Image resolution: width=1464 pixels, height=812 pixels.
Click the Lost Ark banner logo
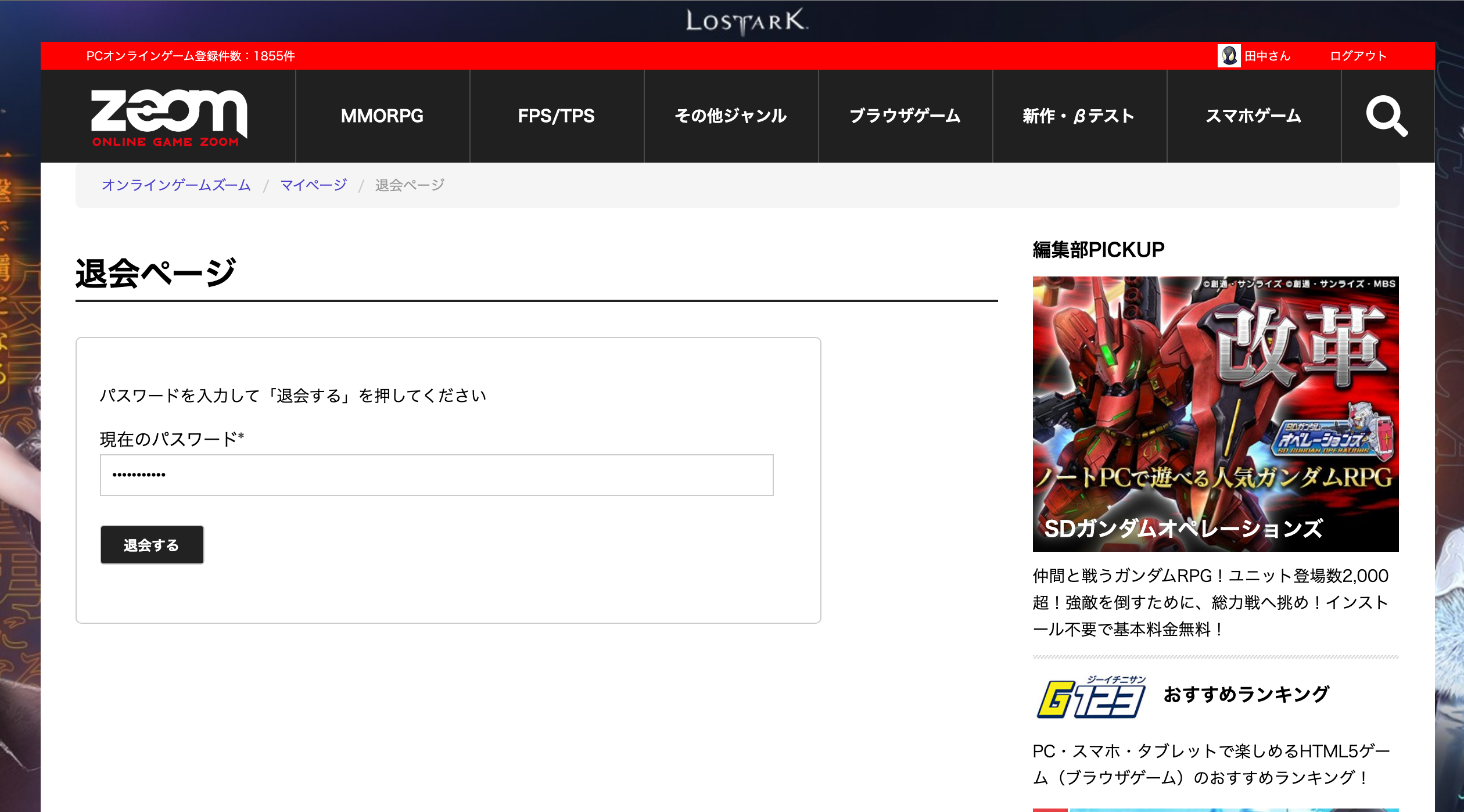pyautogui.click(x=747, y=21)
